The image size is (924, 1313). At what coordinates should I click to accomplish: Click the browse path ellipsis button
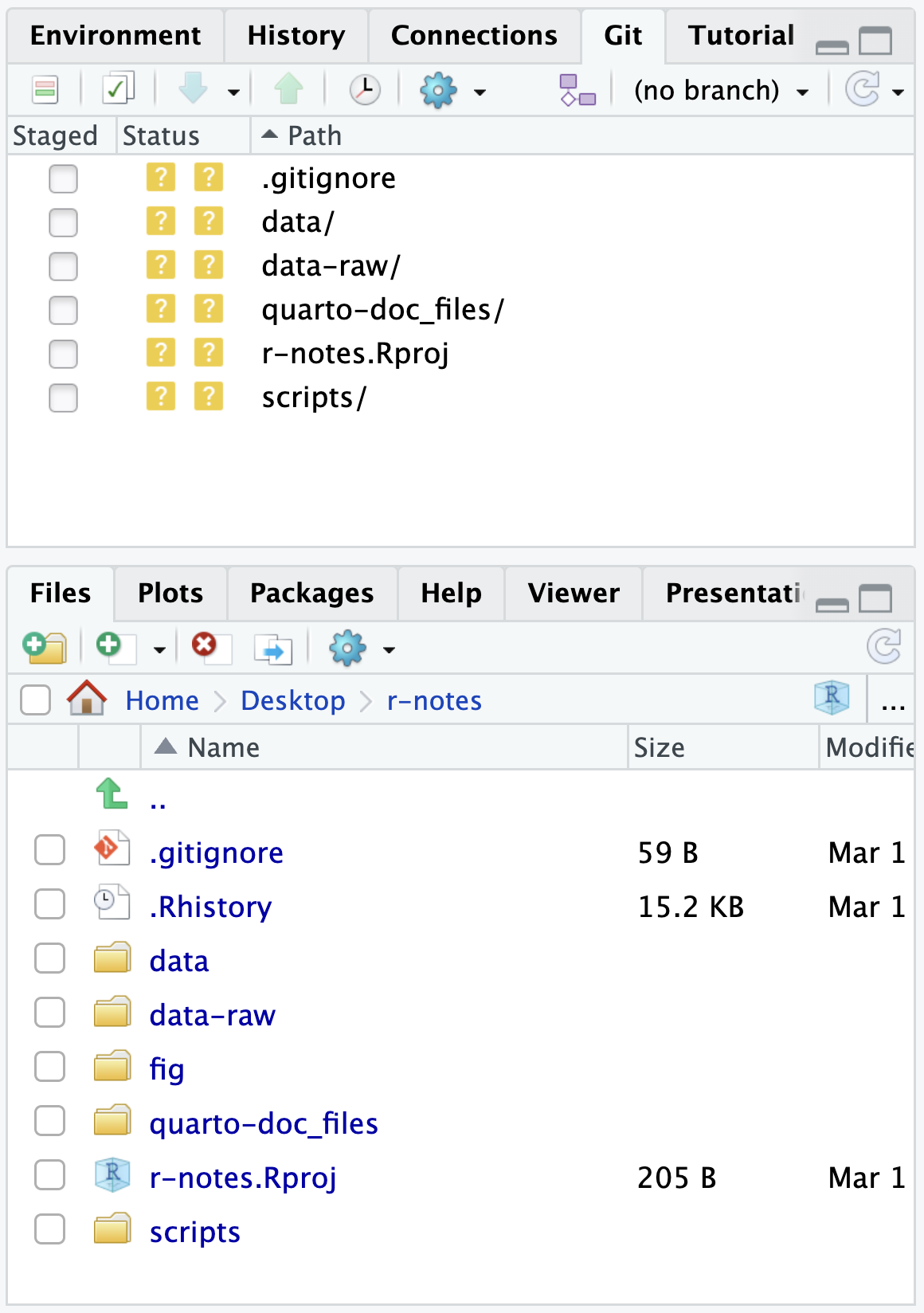(x=893, y=703)
